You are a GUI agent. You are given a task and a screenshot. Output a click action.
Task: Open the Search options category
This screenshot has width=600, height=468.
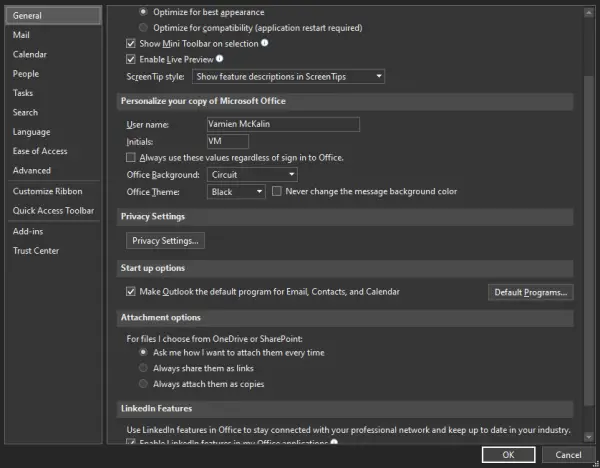click(x=53, y=113)
